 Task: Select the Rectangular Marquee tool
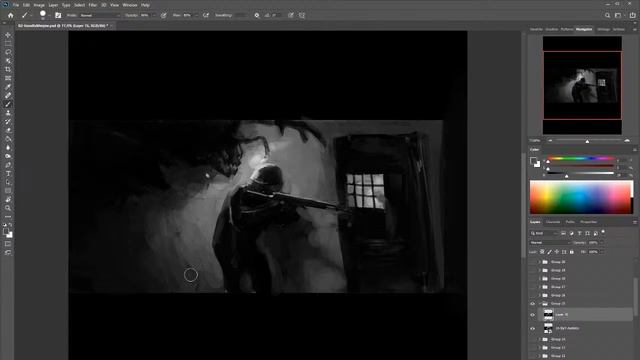tap(8, 44)
